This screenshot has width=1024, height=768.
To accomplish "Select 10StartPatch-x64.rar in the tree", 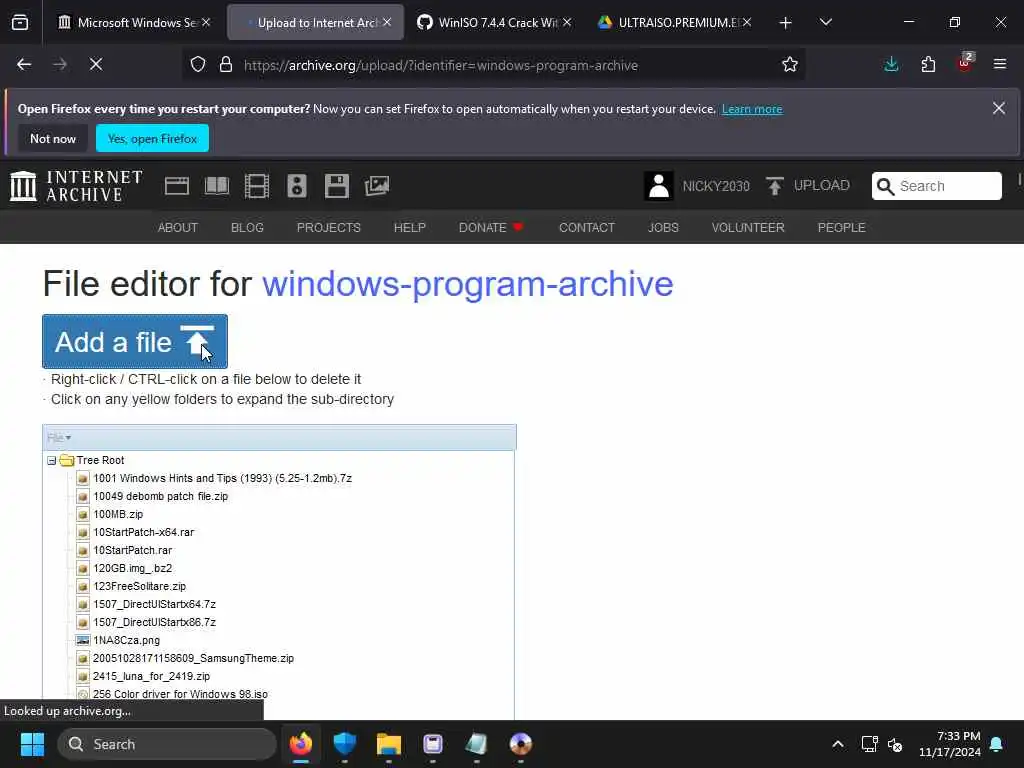I will point(143,532).
